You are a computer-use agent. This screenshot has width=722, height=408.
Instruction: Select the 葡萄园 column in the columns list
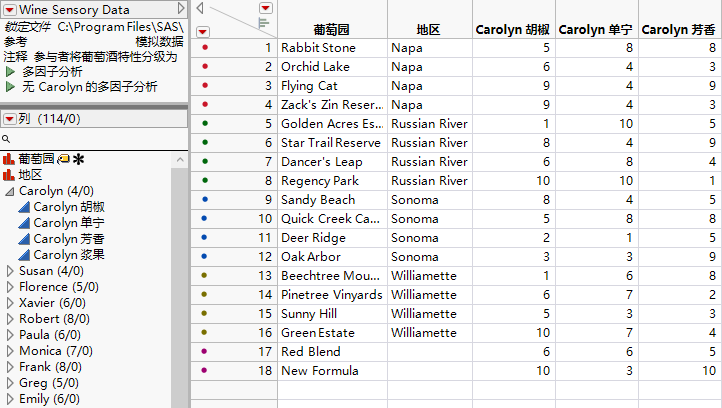pos(36,159)
